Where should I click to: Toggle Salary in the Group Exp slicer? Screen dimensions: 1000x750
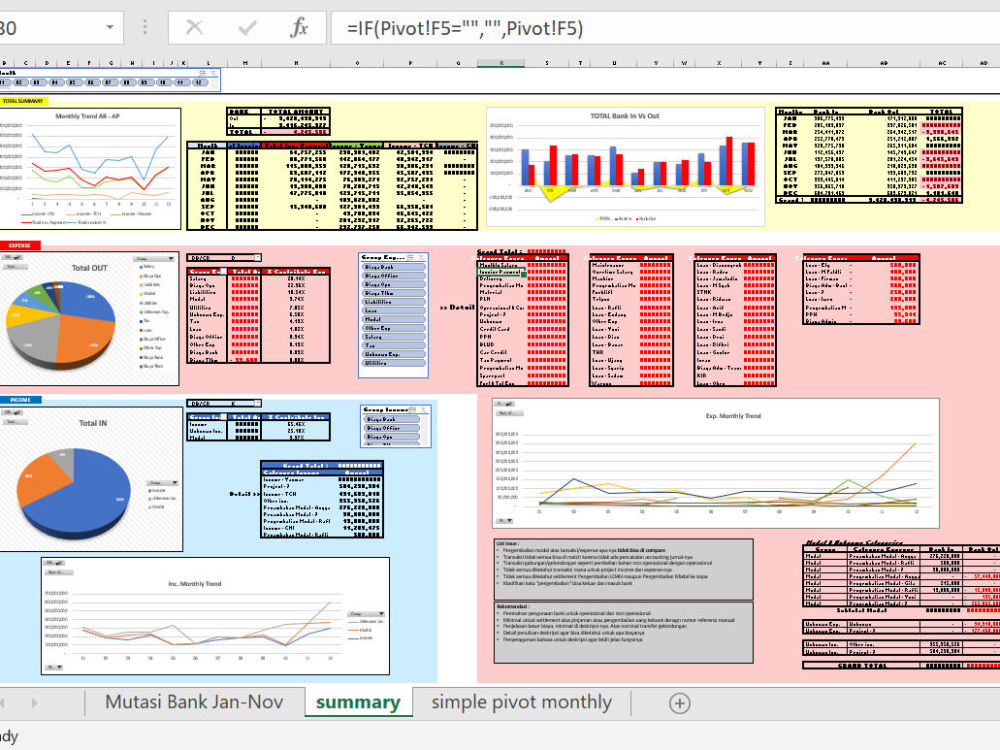pyautogui.click(x=393, y=337)
